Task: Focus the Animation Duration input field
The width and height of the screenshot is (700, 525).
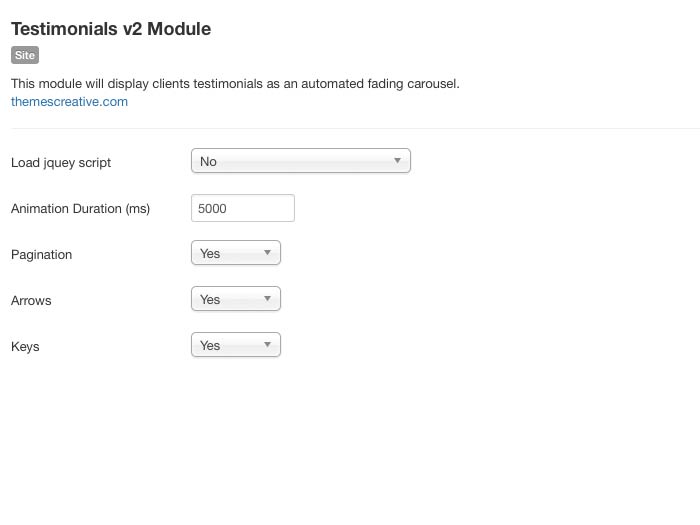Action: pyautogui.click(x=242, y=208)
